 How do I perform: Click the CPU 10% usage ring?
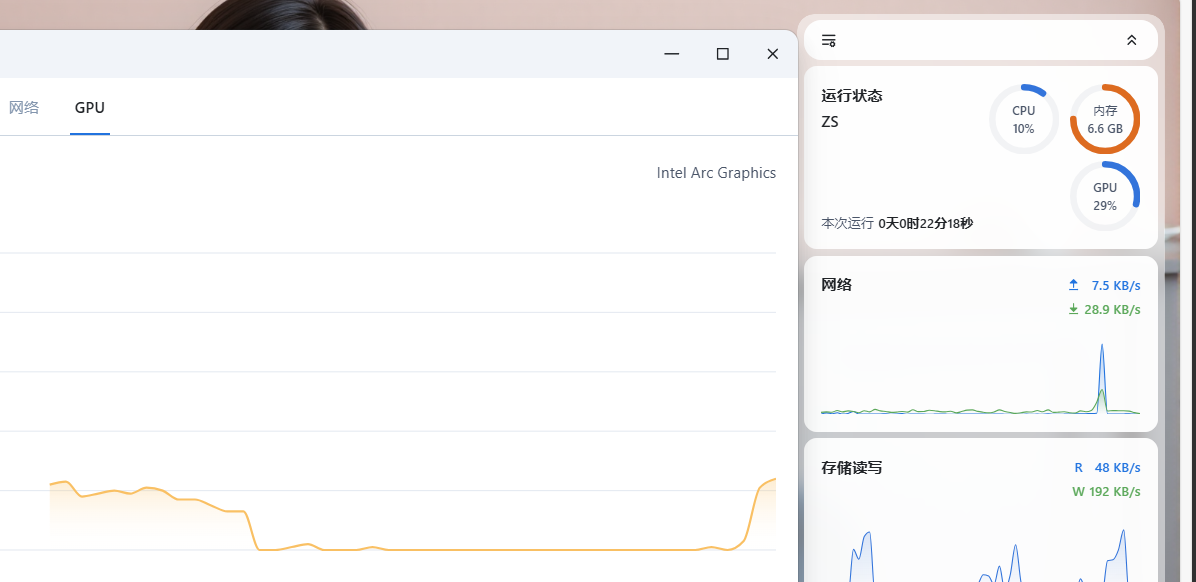pyautogui.click(x=1024, y=120)
